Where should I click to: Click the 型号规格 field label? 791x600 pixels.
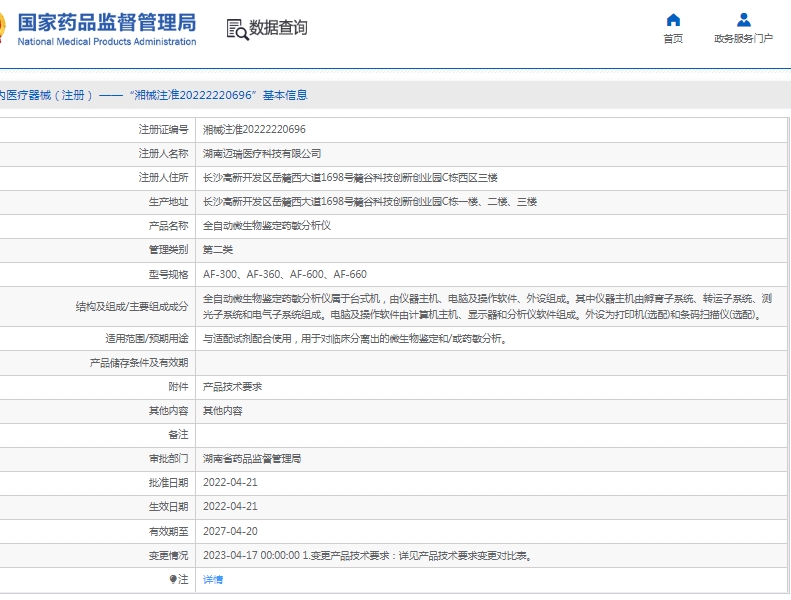pos(168,275)
